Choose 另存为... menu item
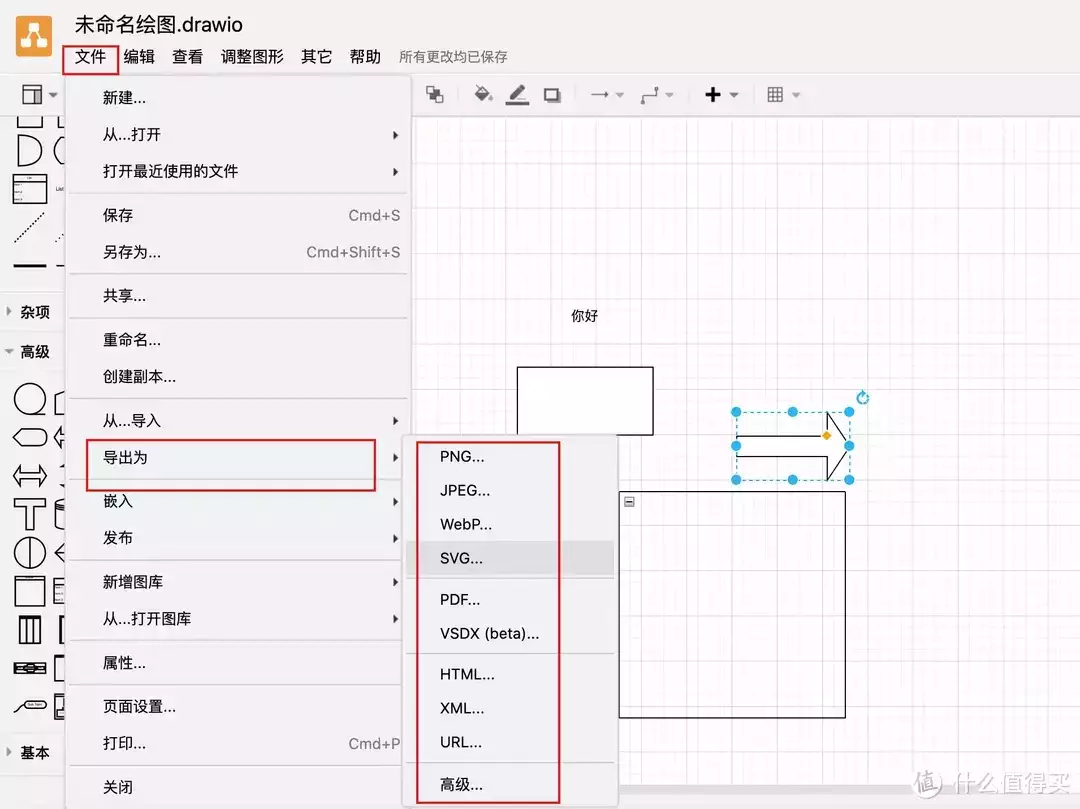The image size is (1080, 809). click(238, 252)
